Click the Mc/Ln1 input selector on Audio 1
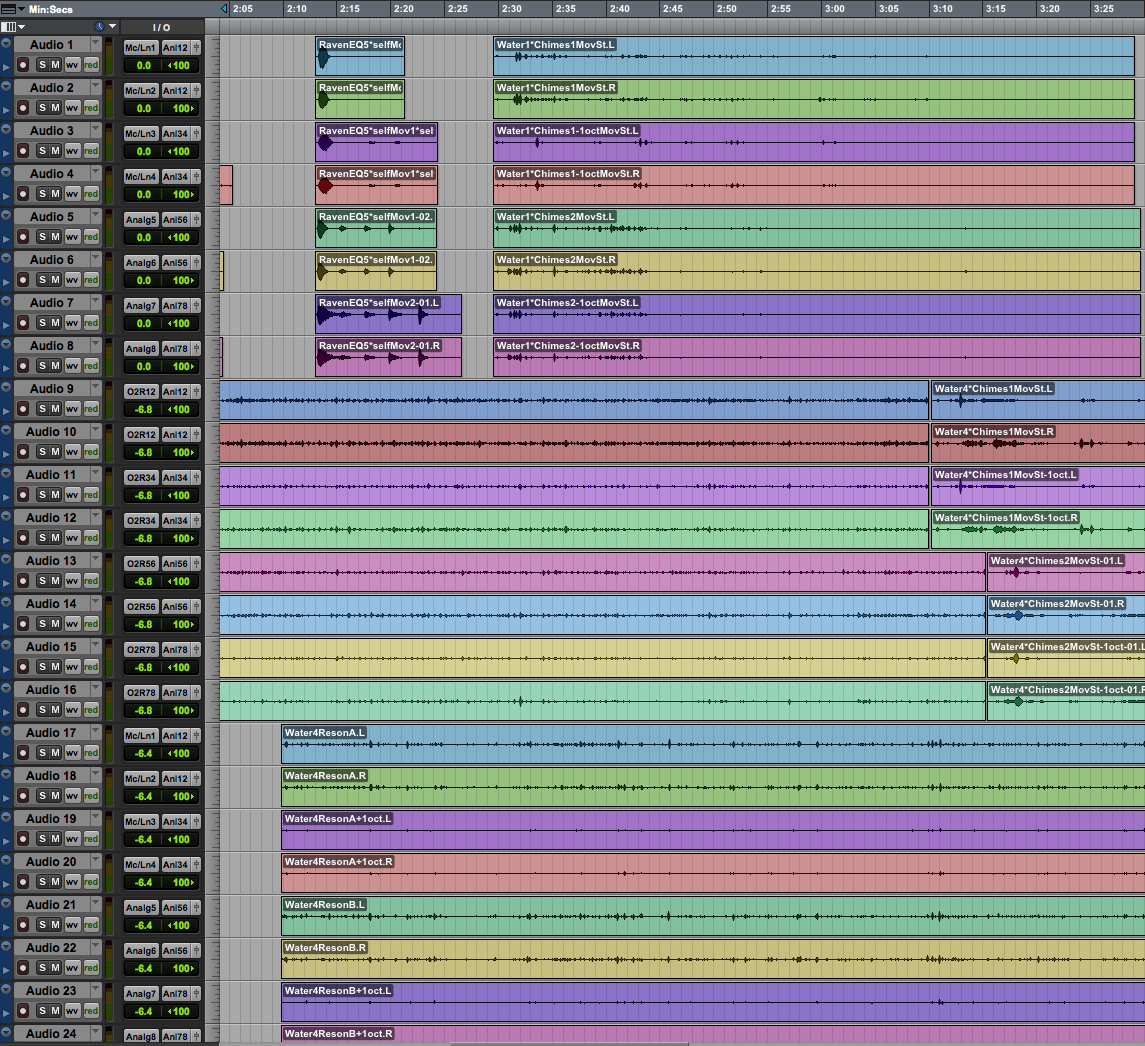This screenshot has width=1145, height=1046. point(140,48)
